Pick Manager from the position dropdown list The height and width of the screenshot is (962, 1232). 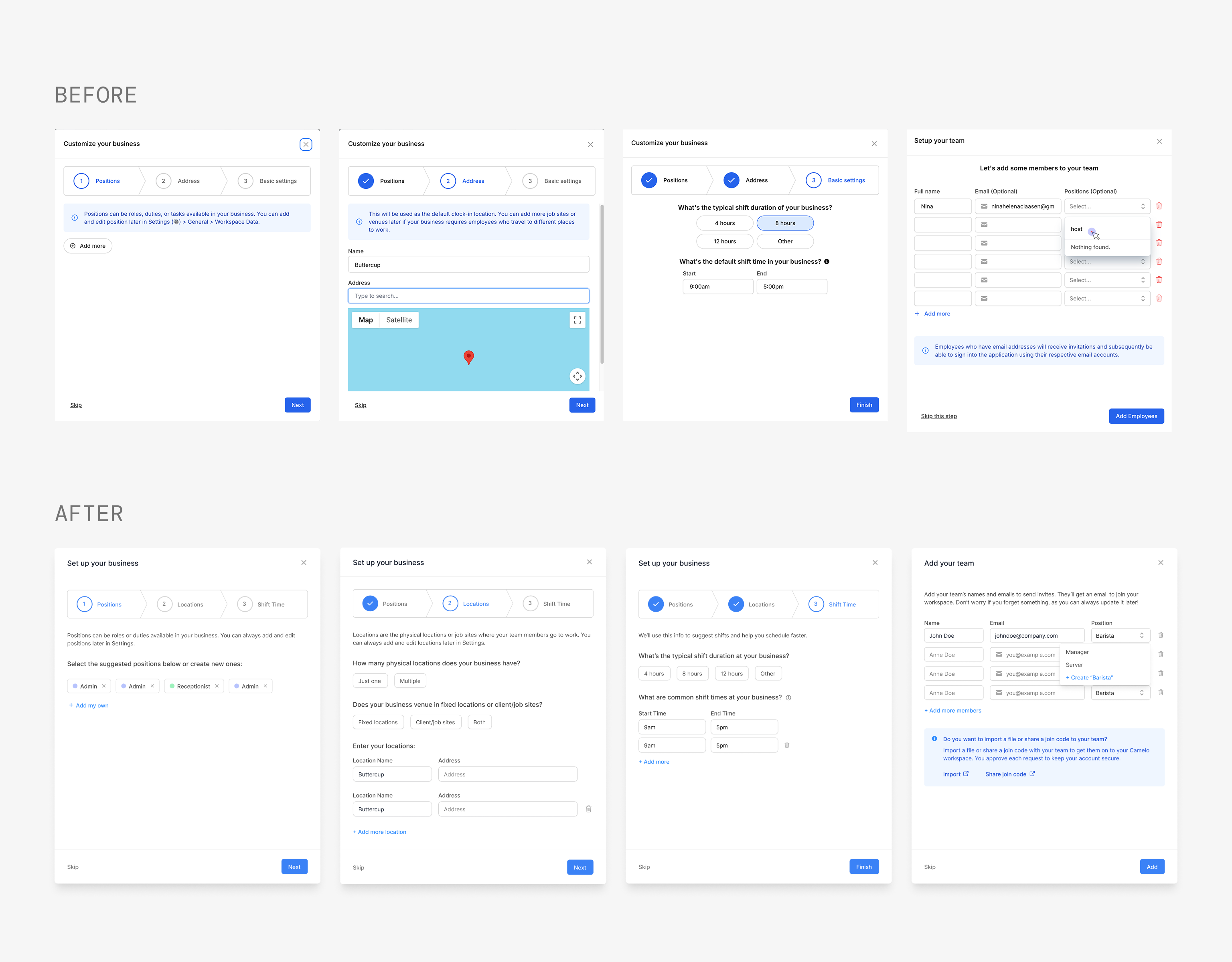click(1077, 652)
